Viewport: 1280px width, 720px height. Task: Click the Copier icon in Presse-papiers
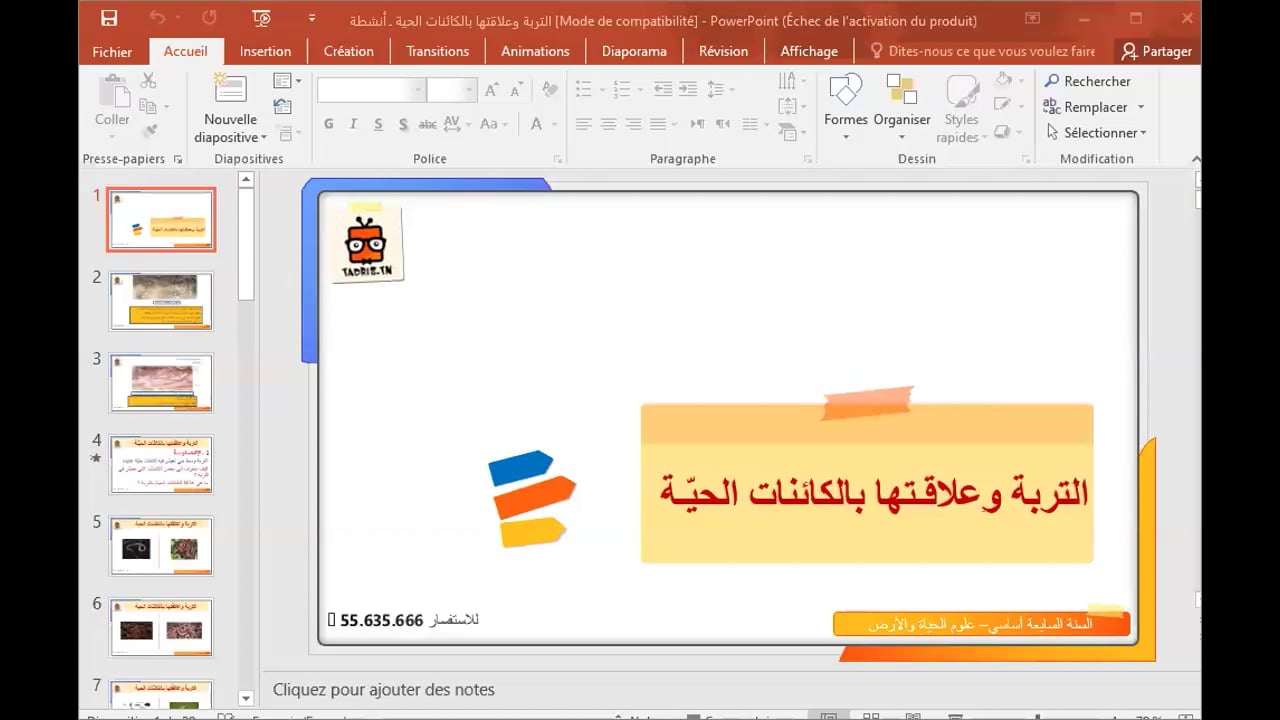click(x=149, y=106)
